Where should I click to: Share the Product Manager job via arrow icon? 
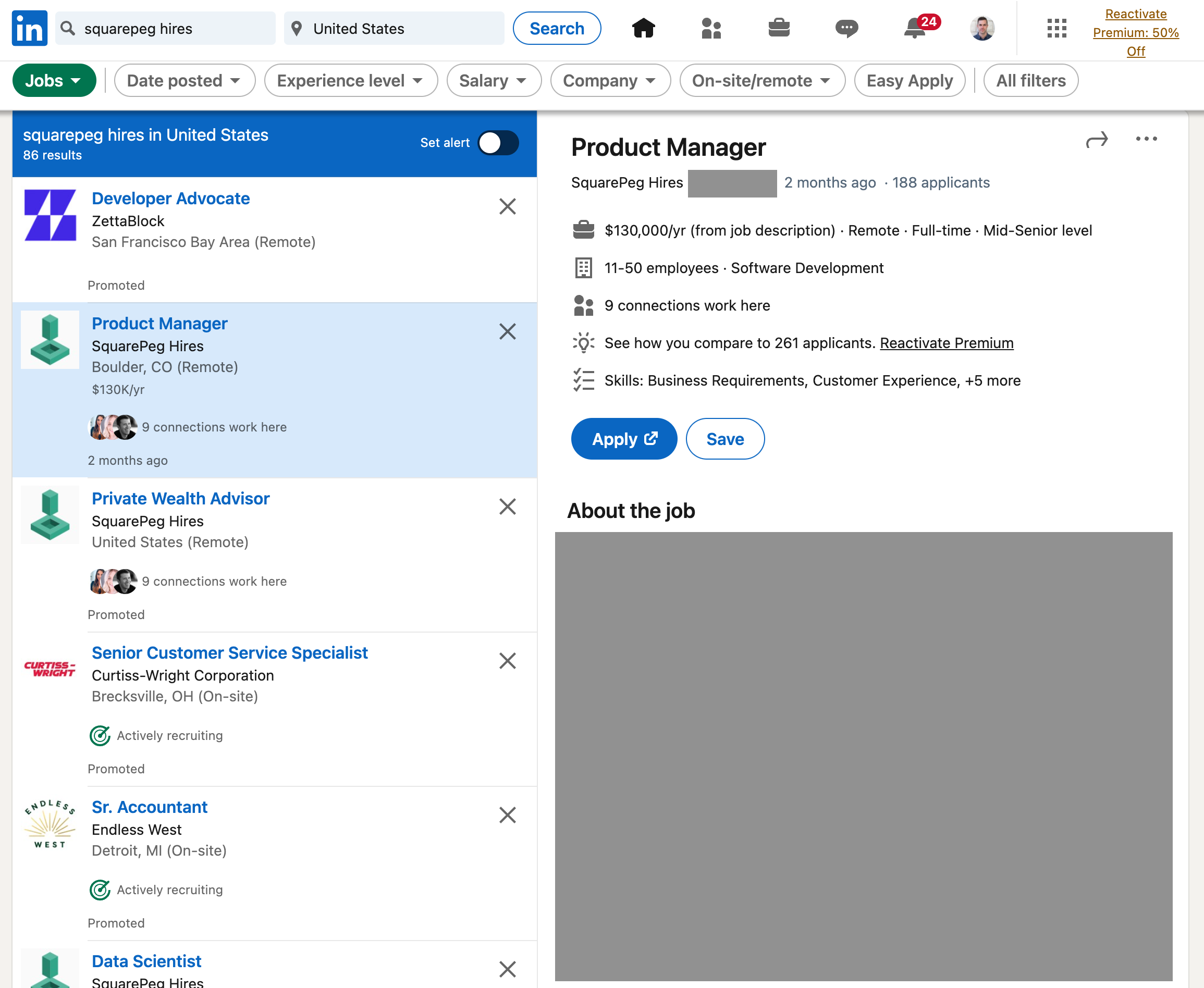[1097, 140]
